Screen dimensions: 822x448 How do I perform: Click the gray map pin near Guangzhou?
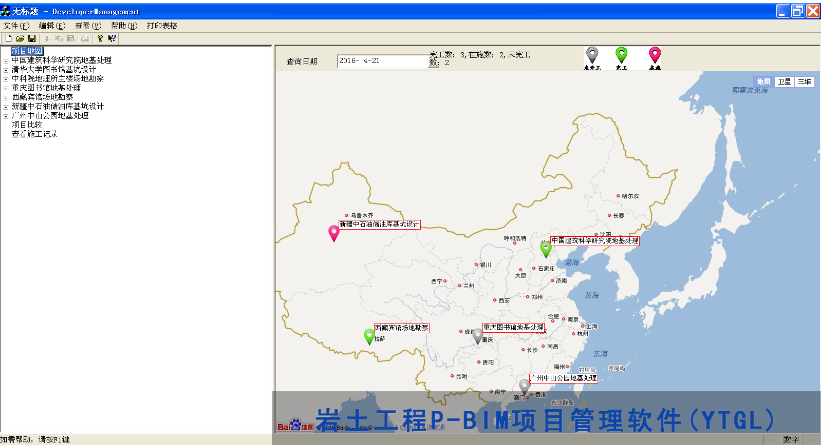[x=524, y=387]
